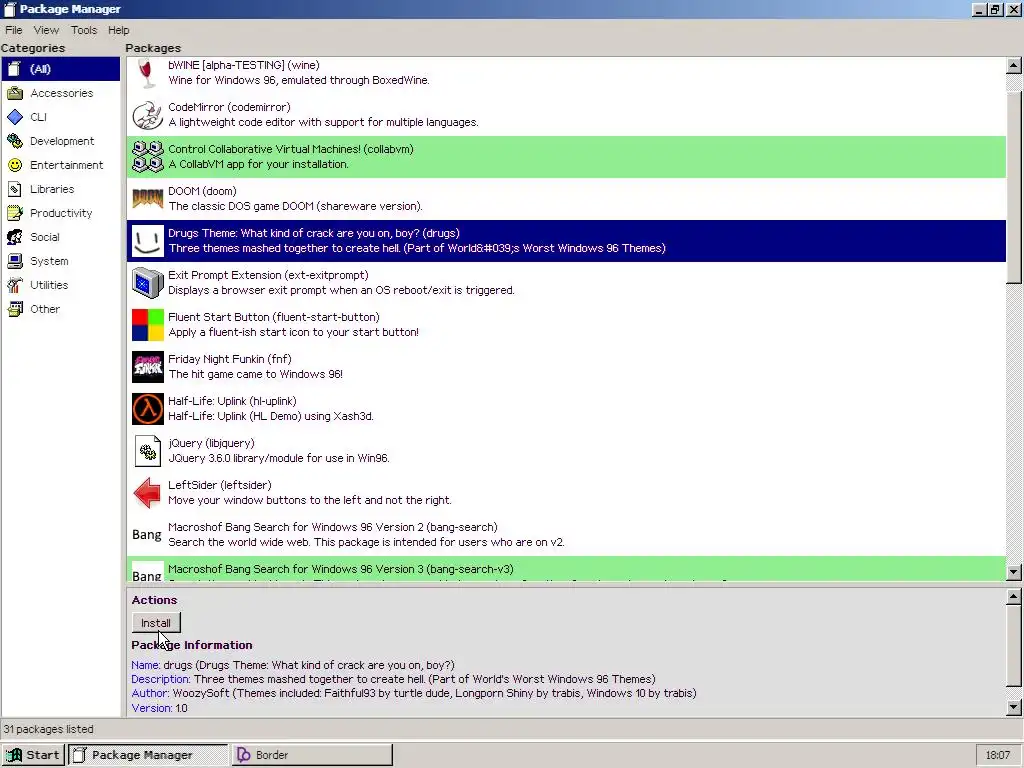This screenshot has width=1024, height=768.
Task: Select the Libraries category icon
Action: coord(14,189)
